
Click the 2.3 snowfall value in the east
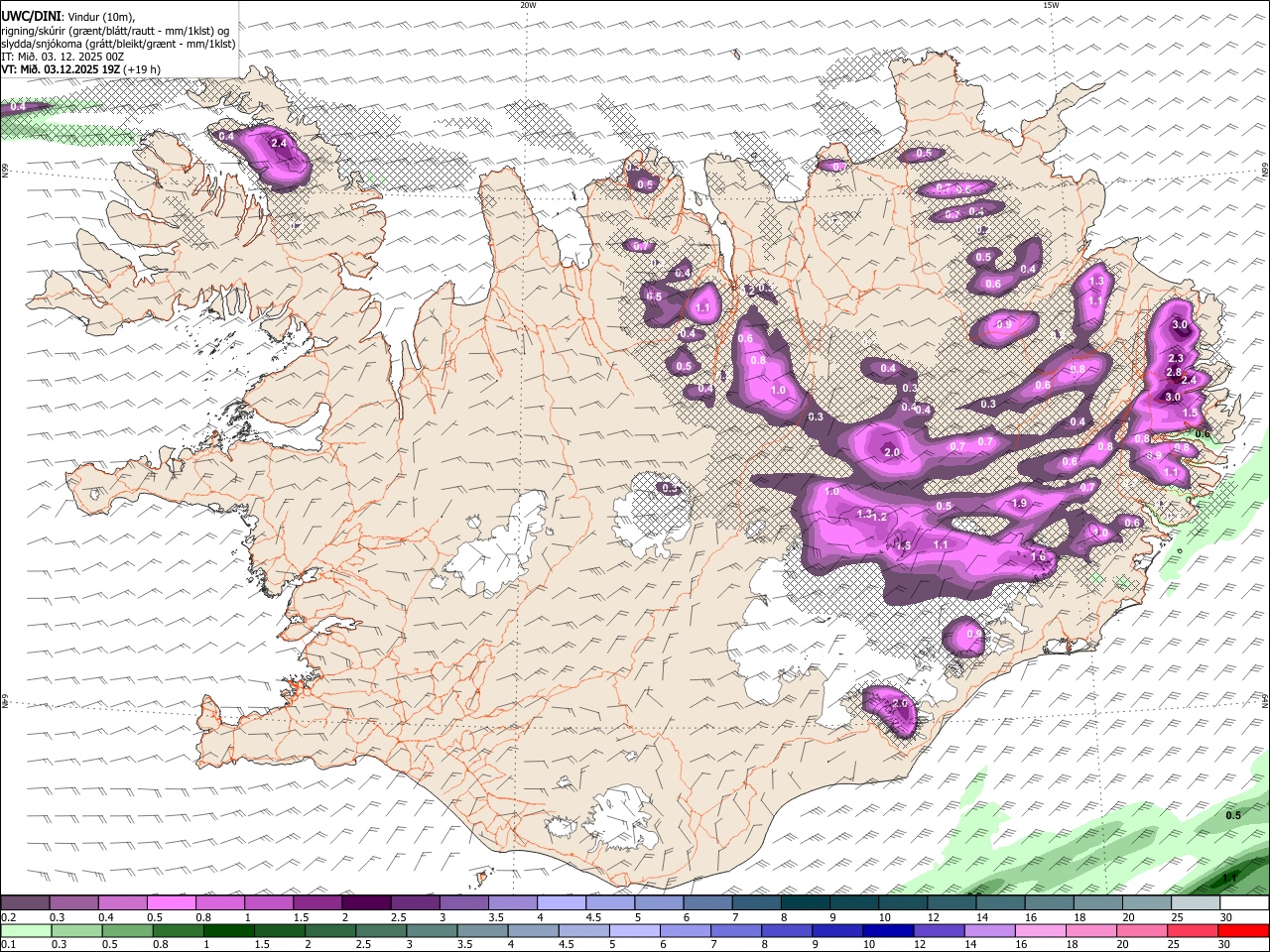1176,359
